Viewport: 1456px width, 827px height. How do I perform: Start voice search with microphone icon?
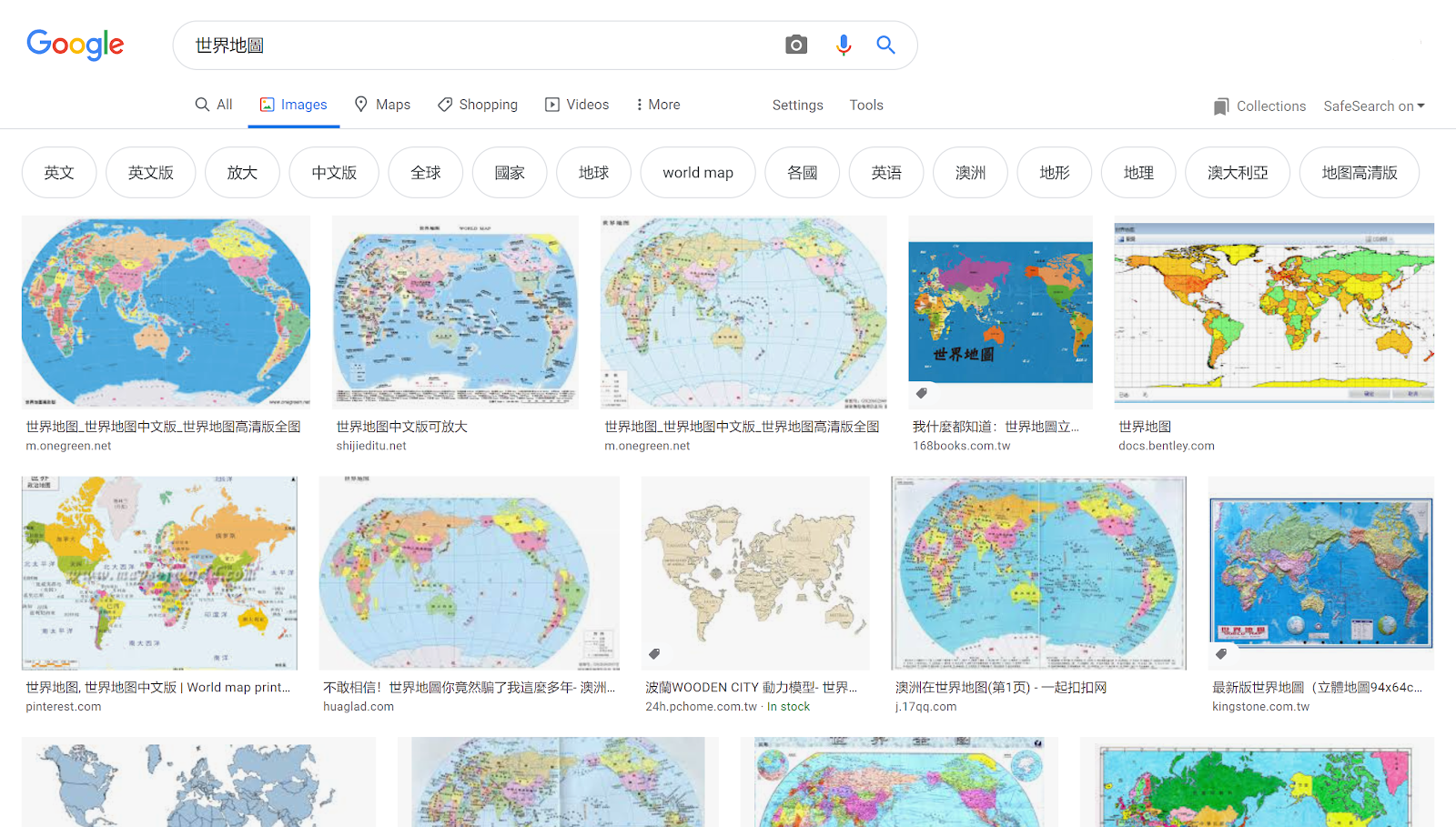[x=844, y=45]
